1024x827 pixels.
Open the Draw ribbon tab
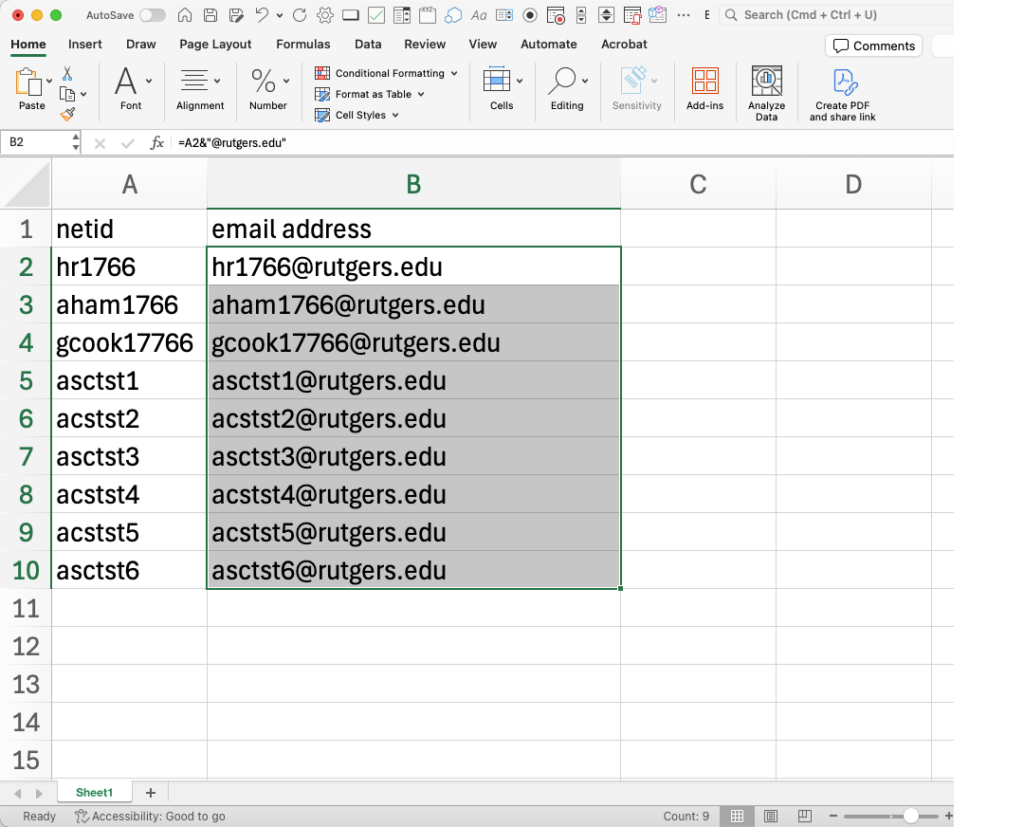(141, 44)
